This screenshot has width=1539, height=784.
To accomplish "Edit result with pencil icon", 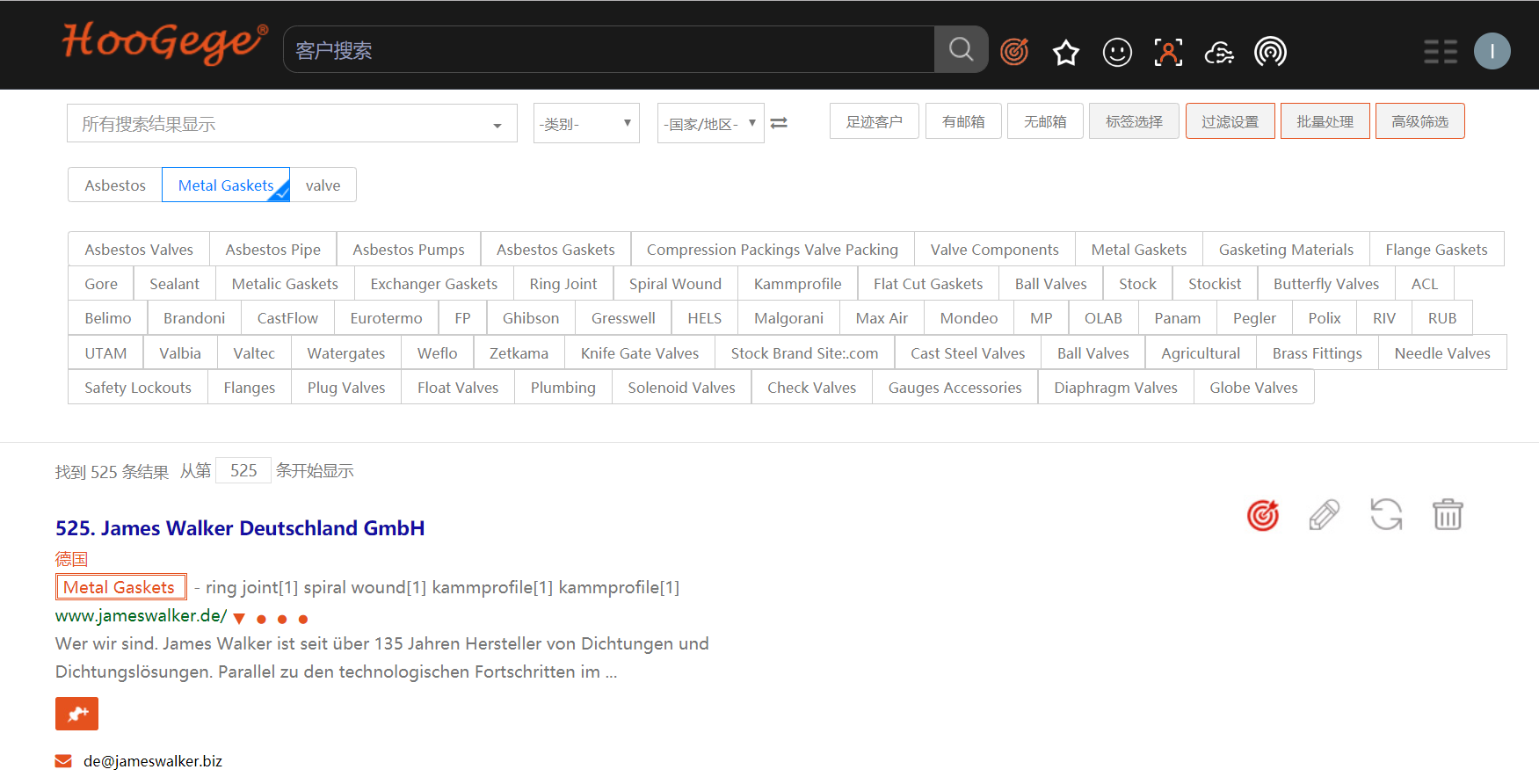I will point(1325,515).
